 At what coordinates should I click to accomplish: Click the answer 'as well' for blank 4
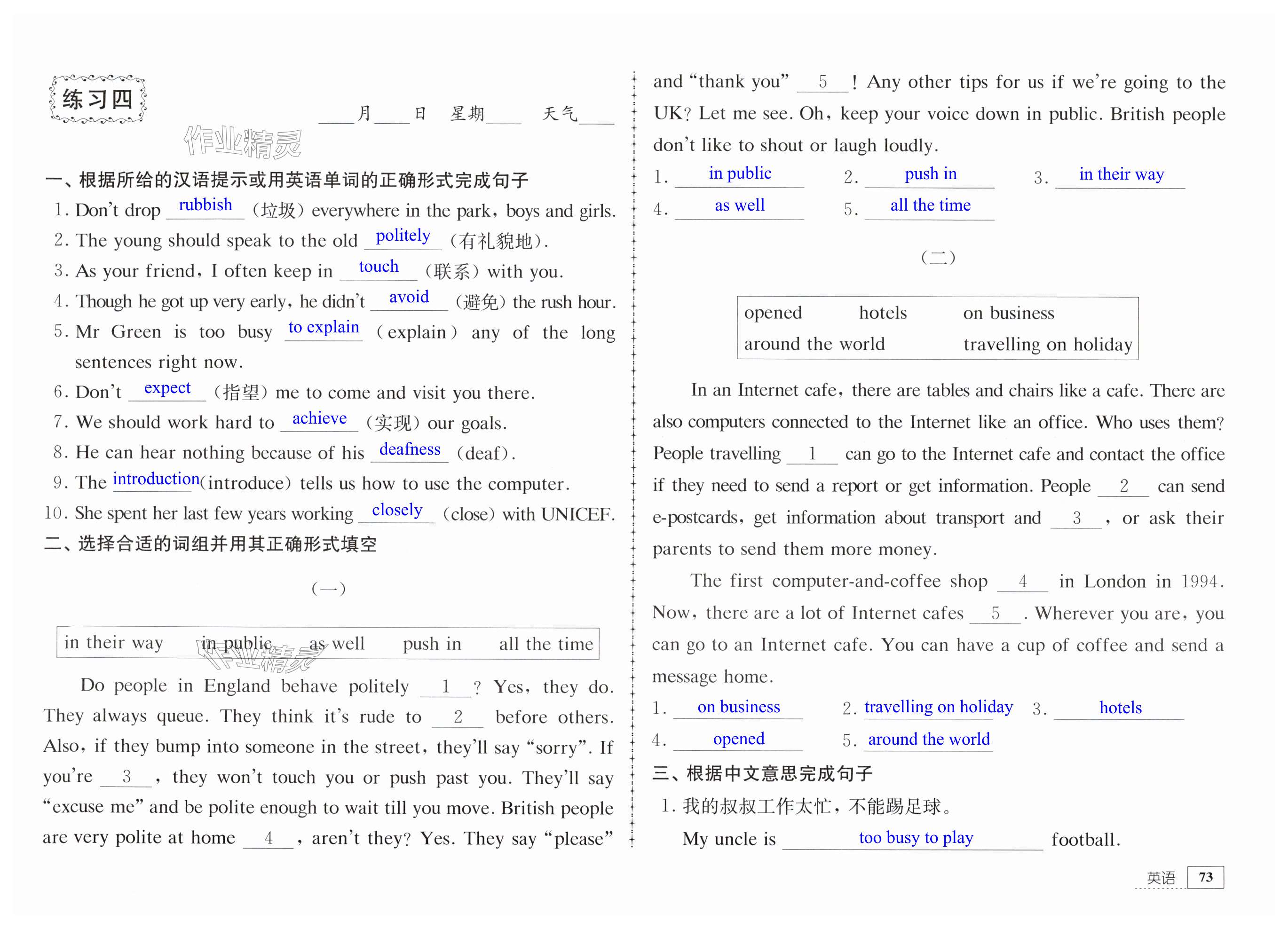pyautogui.click(x=739, y=205)
